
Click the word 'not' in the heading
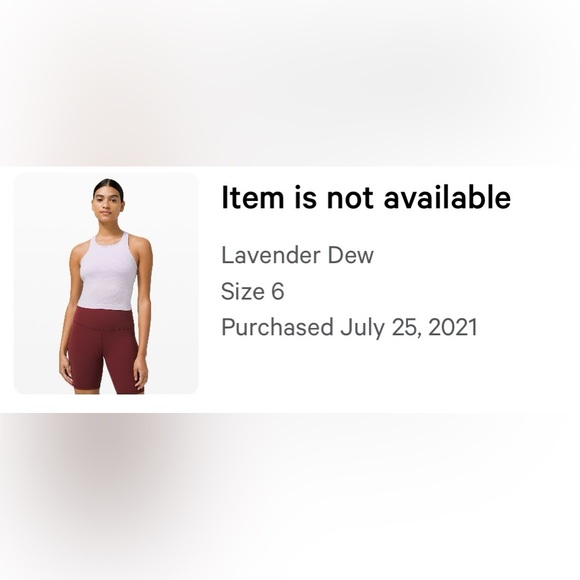point(350,198)
